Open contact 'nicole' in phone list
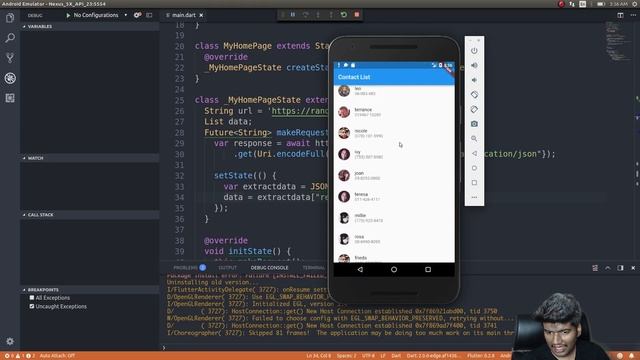The height and width of the screenshot is (360, 640). 394,133
